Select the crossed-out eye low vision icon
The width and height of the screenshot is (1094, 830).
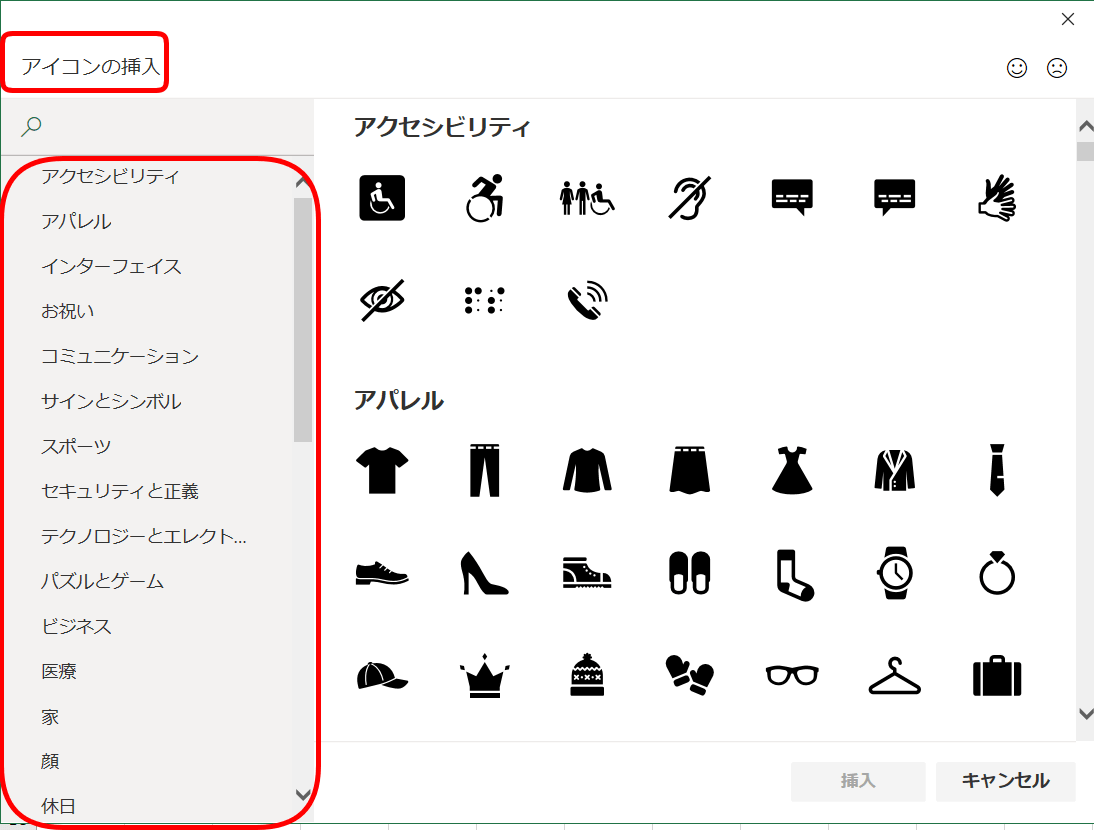coord(382,299)
